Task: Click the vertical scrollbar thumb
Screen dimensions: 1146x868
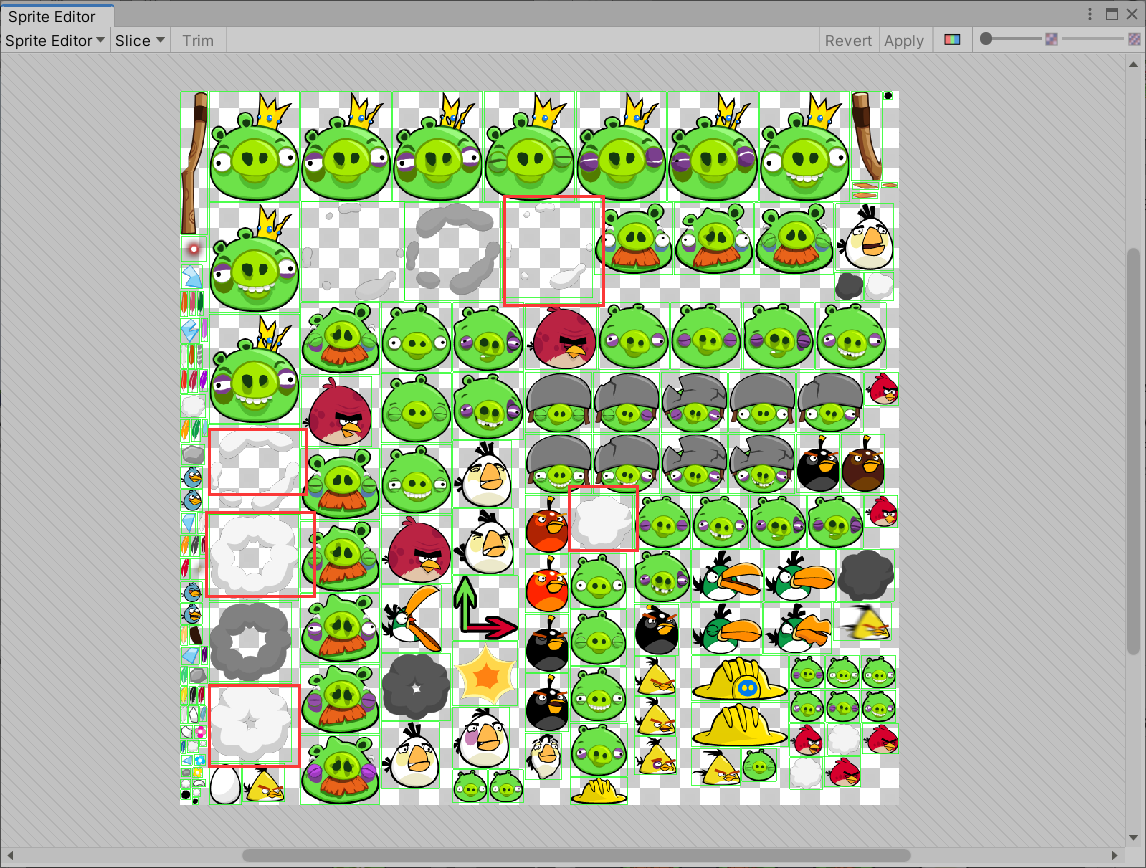Action: (x=1133, y=451)
